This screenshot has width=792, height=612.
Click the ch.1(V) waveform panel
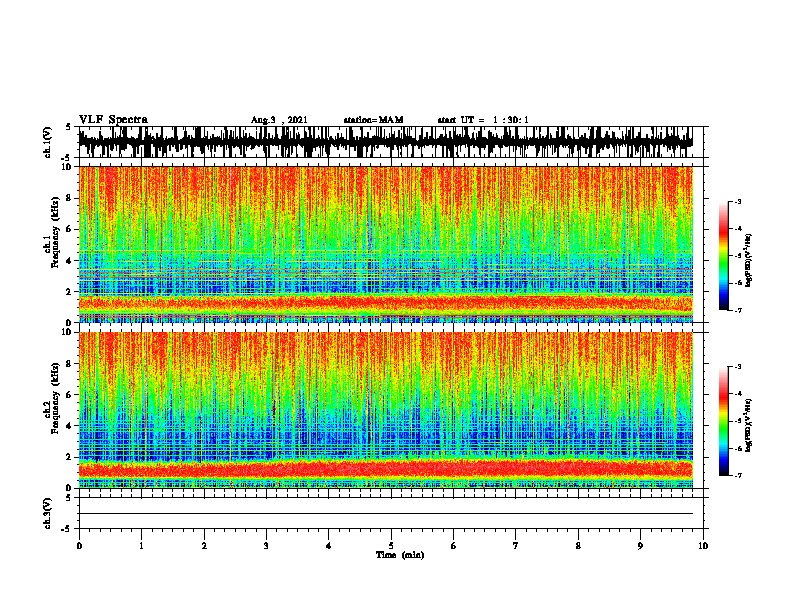coord(391,142)
